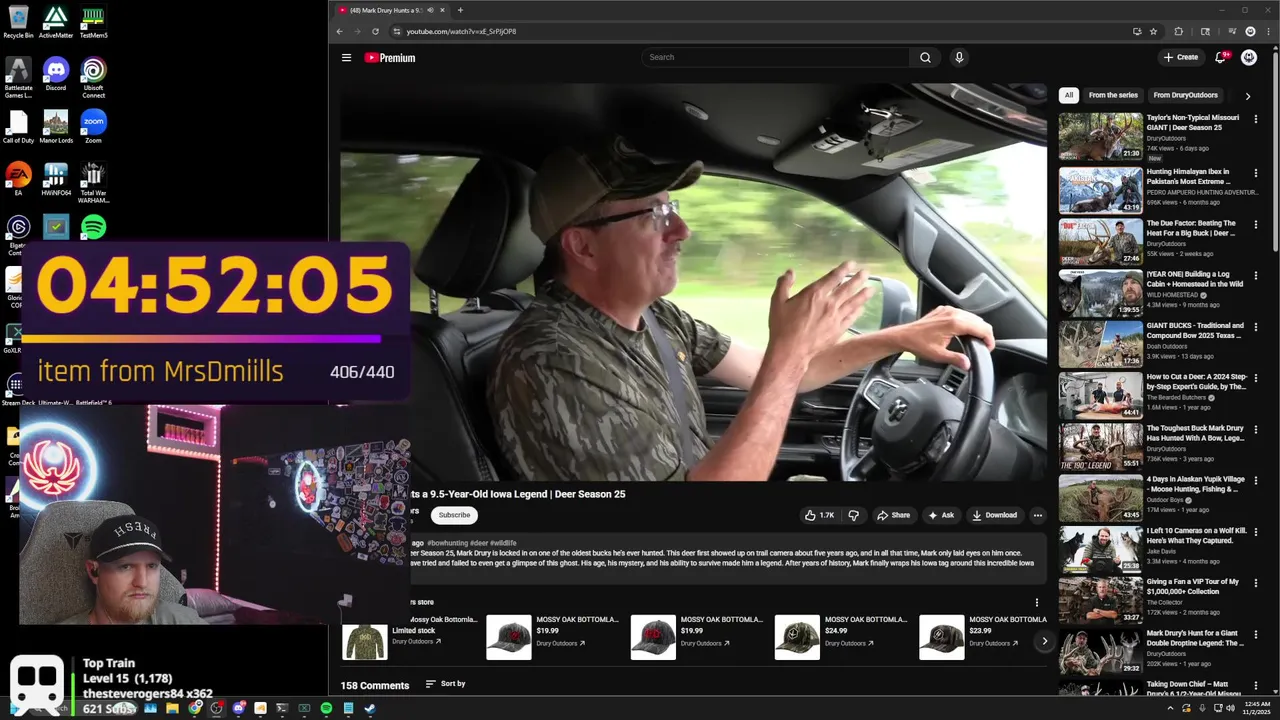
Task: Open Steam from the taskbar
Action: click(x=369, y=708)
